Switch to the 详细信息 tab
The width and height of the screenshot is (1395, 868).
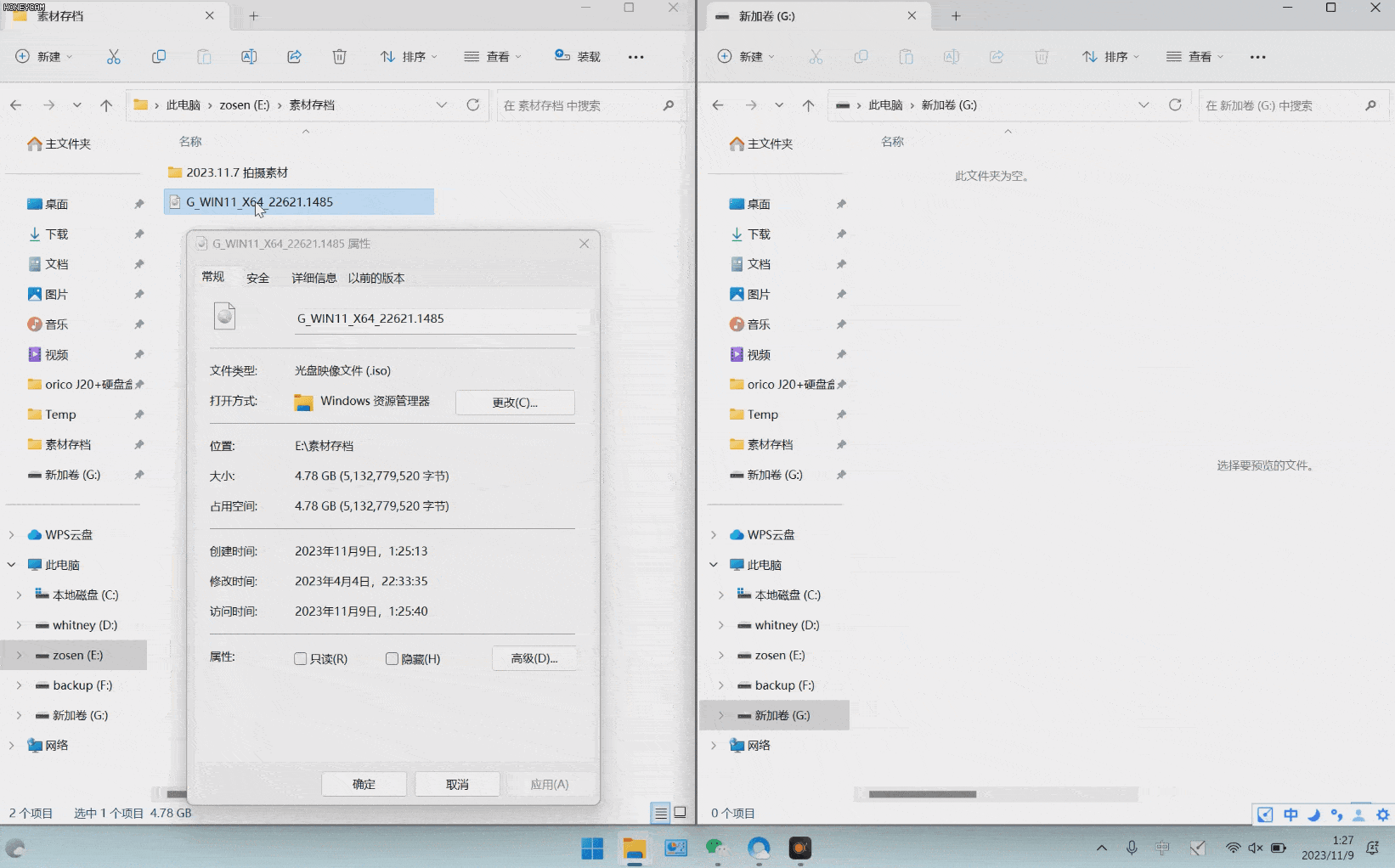click(313, 278)
